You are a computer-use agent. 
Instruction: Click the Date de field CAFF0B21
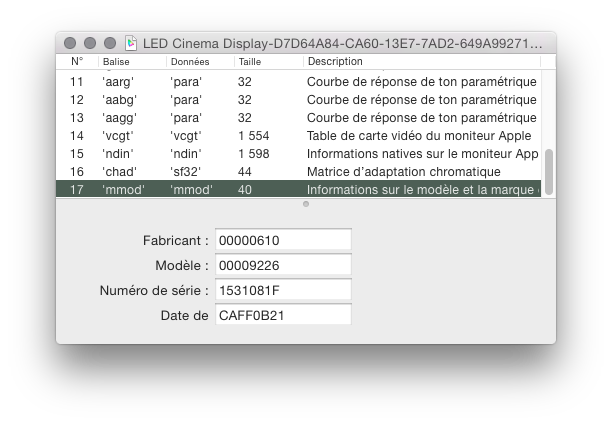(283, 314)
